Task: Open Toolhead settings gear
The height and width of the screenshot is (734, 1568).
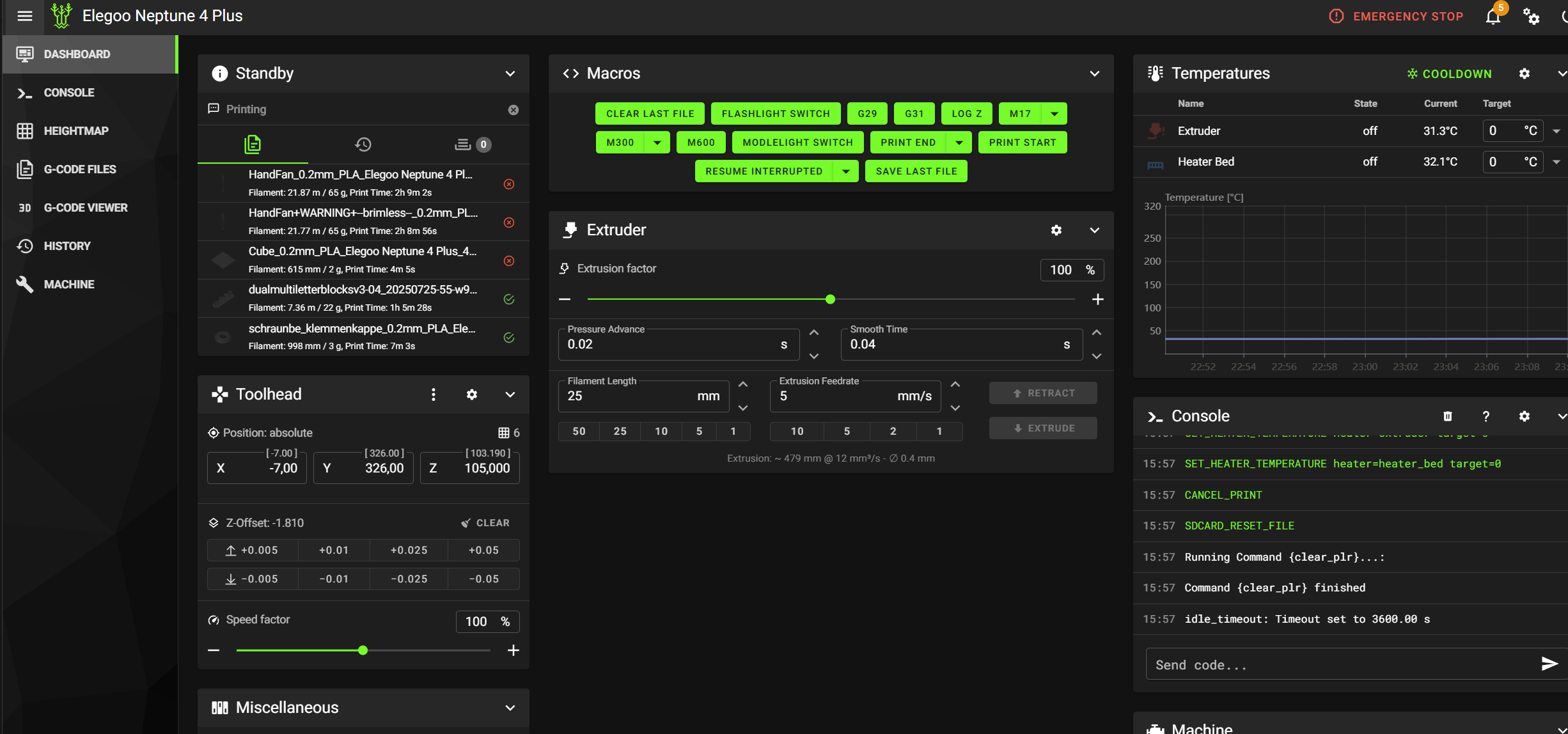Action: (472, 394)
